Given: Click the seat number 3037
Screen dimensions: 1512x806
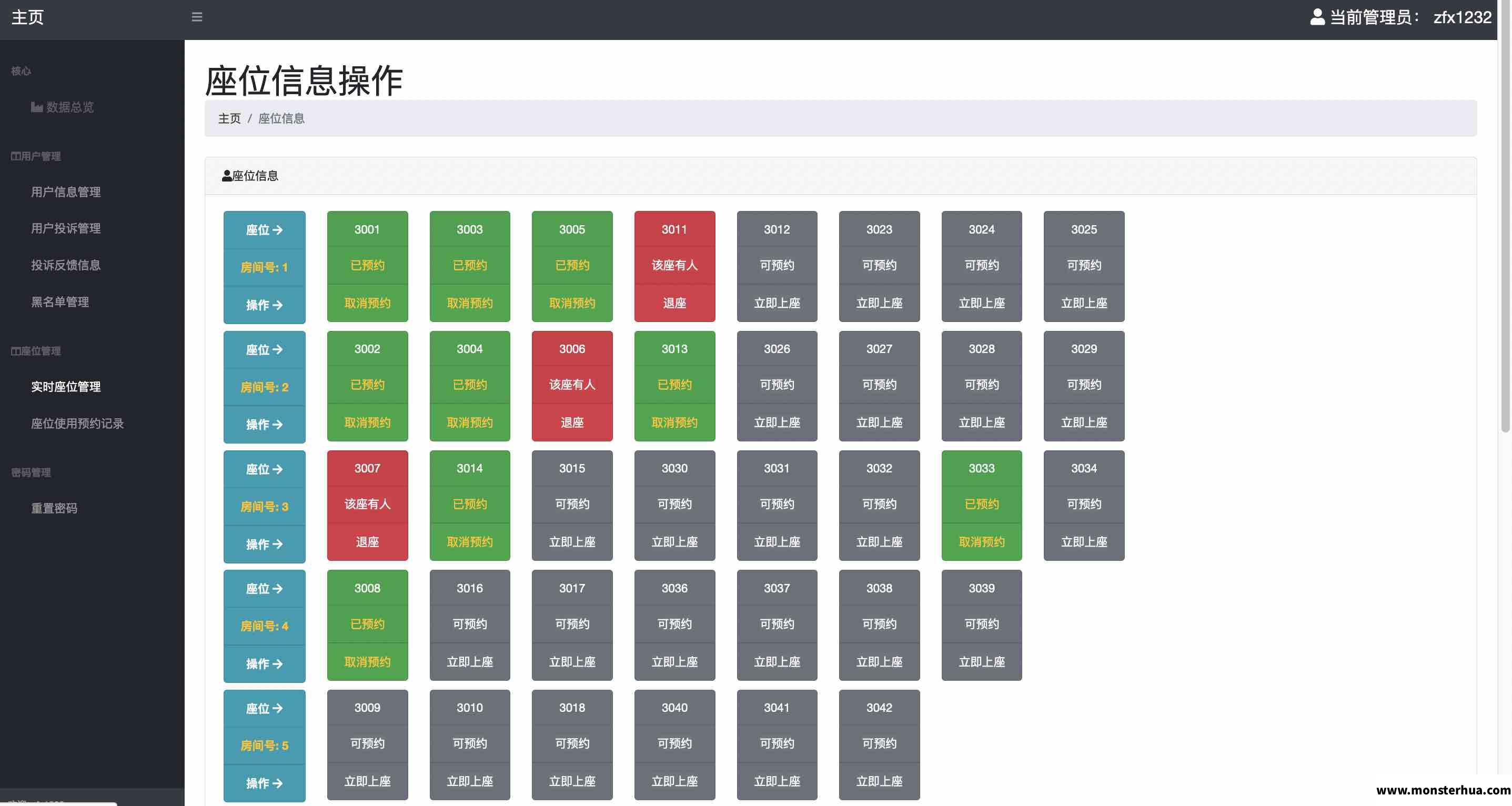Looking at the screenshot, I should click(x=777, y=588).
